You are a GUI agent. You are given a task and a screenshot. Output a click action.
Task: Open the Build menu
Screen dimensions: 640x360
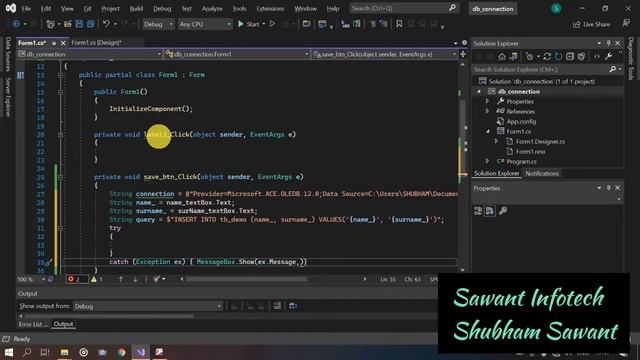coord(136,9)
